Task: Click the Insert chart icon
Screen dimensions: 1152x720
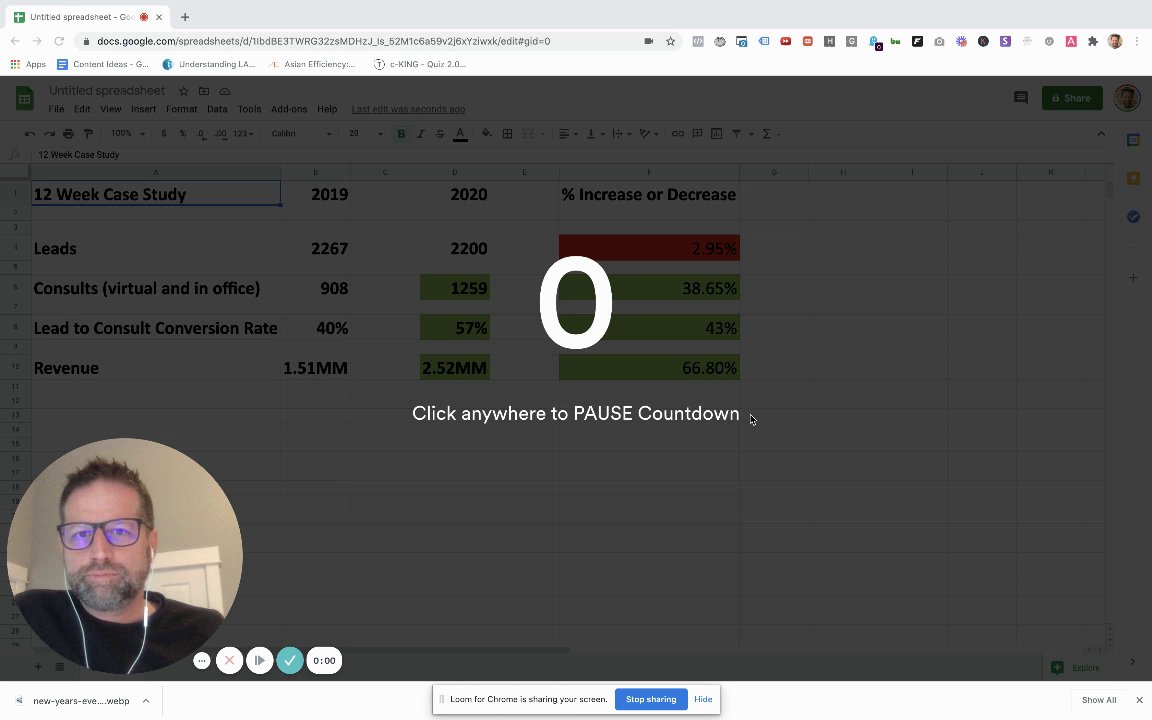Action: pos(716,134)
